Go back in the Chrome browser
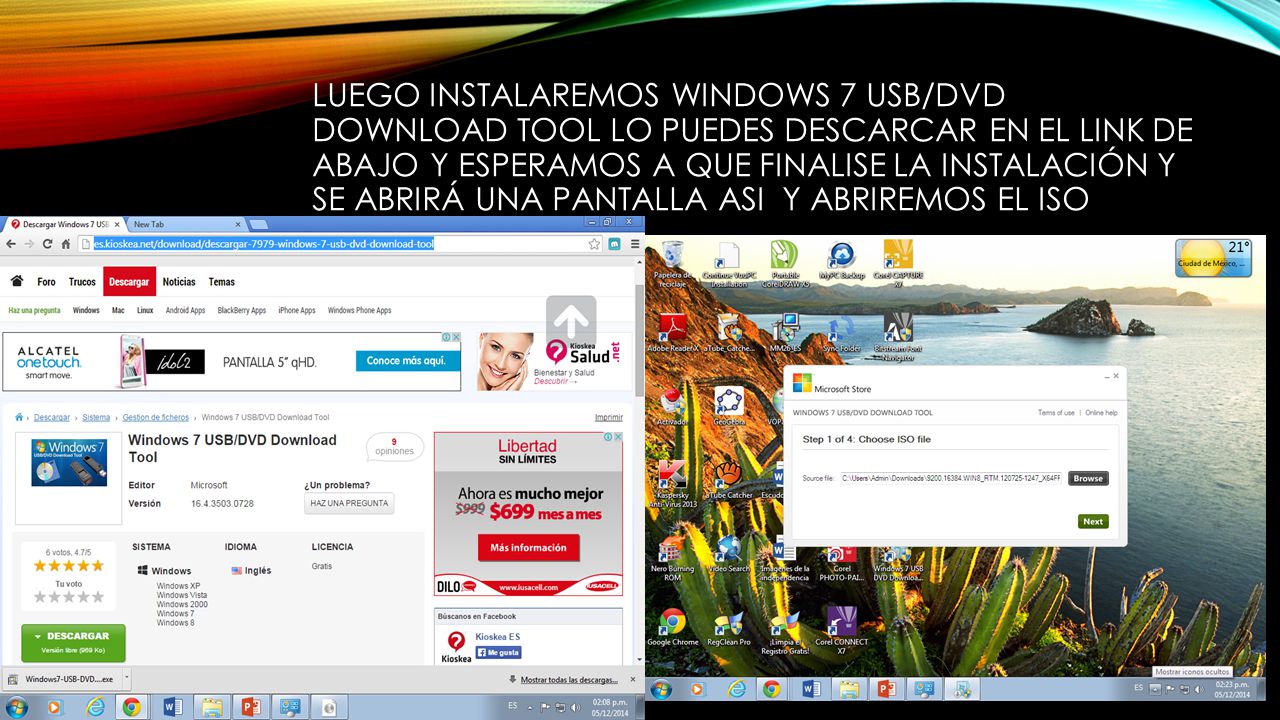The image size is (1280, 720). (x=11, y=244)
